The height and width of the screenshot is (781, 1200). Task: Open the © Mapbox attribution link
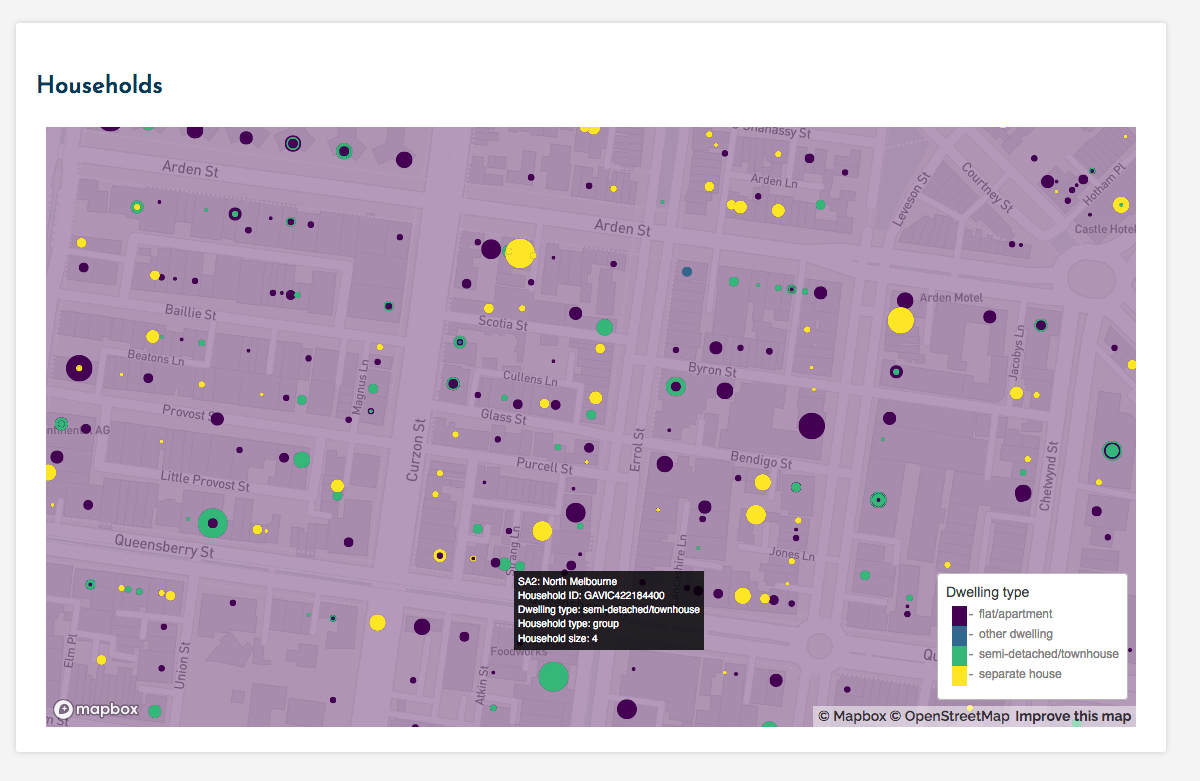[852, 716]
